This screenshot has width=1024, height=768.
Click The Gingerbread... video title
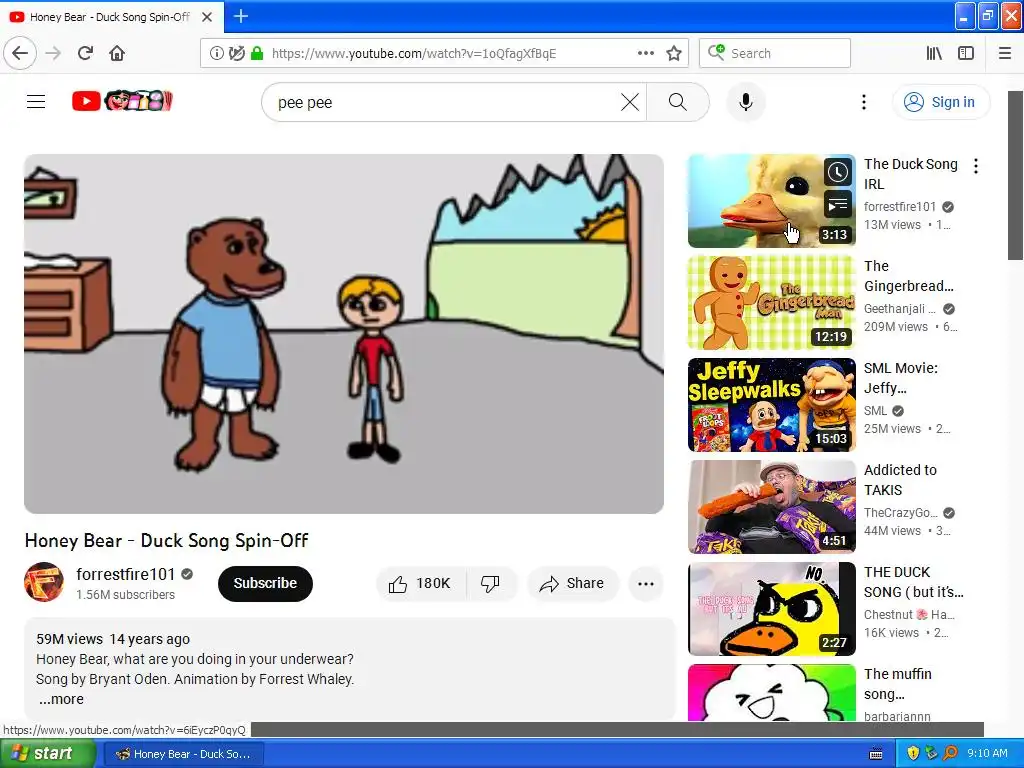(908, 276)
